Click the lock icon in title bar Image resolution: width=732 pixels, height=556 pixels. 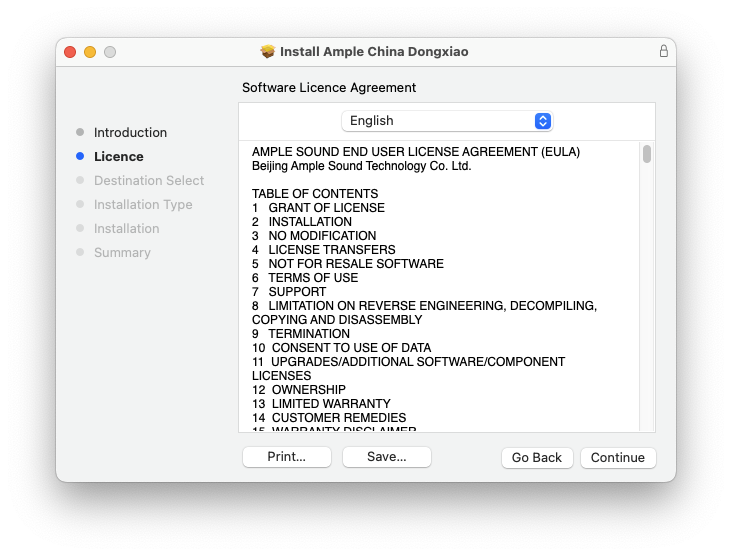[x=663, y=51]
